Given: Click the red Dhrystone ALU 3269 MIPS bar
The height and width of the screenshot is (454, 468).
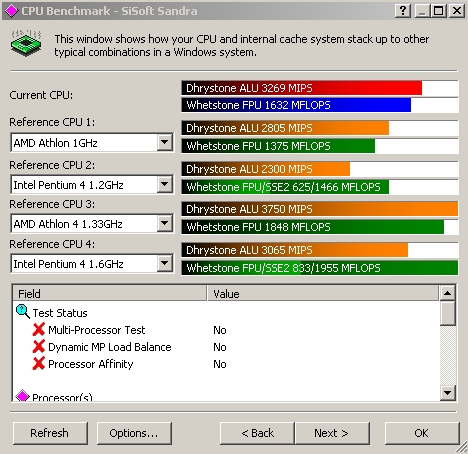Looking at the screenshot, I should tap(302, 88).
